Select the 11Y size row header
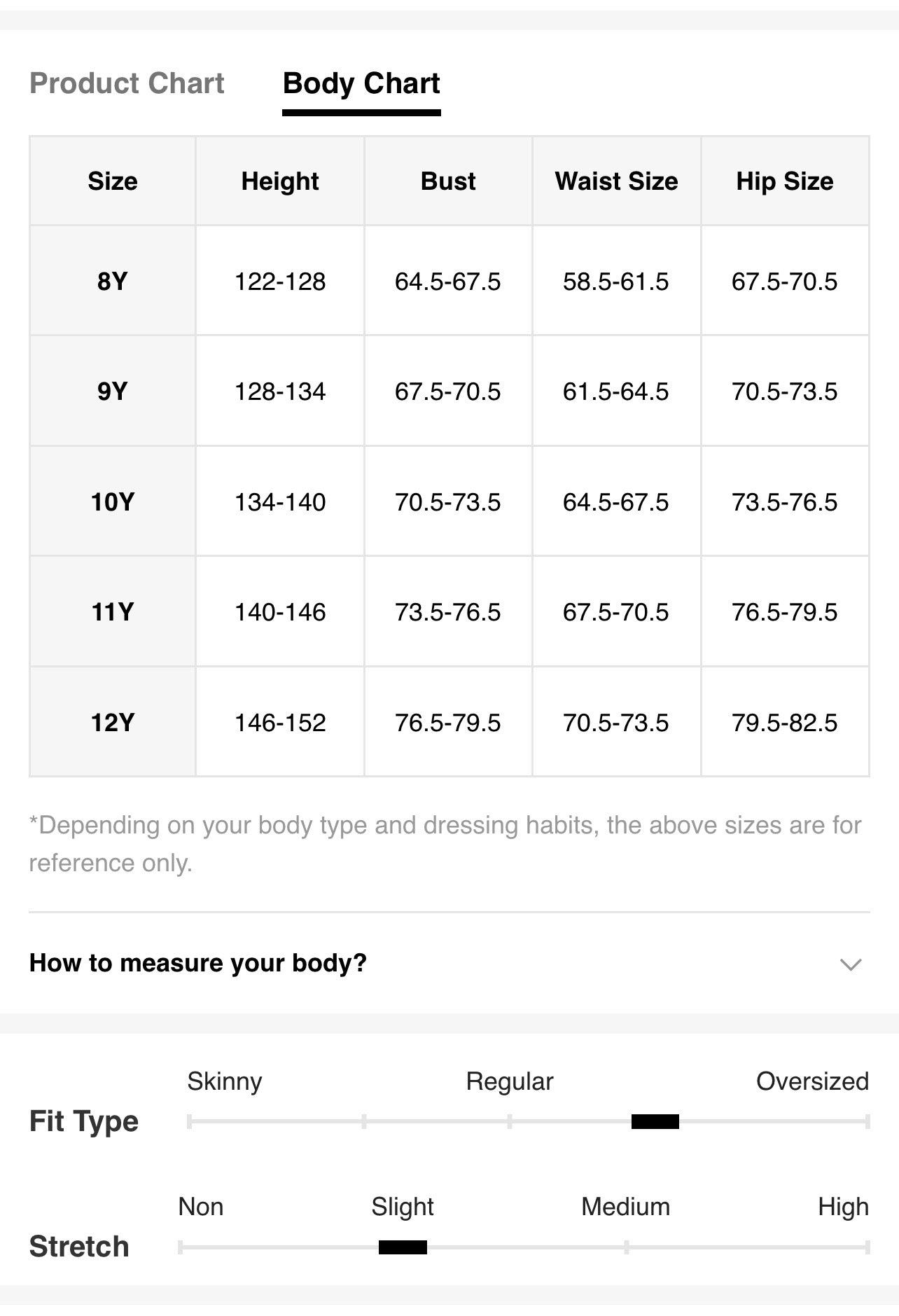899x1316 pixels. (113, 611)
